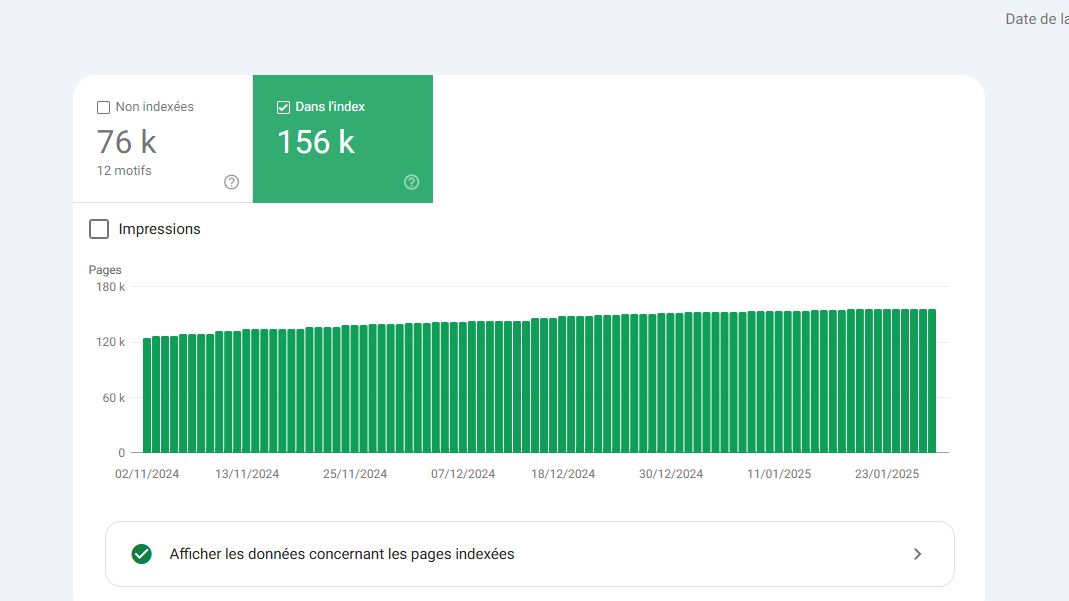1069x601 pixels.
Task: Open Afficher les données concernant les pages indexées
Action: (x=530, y=554)
